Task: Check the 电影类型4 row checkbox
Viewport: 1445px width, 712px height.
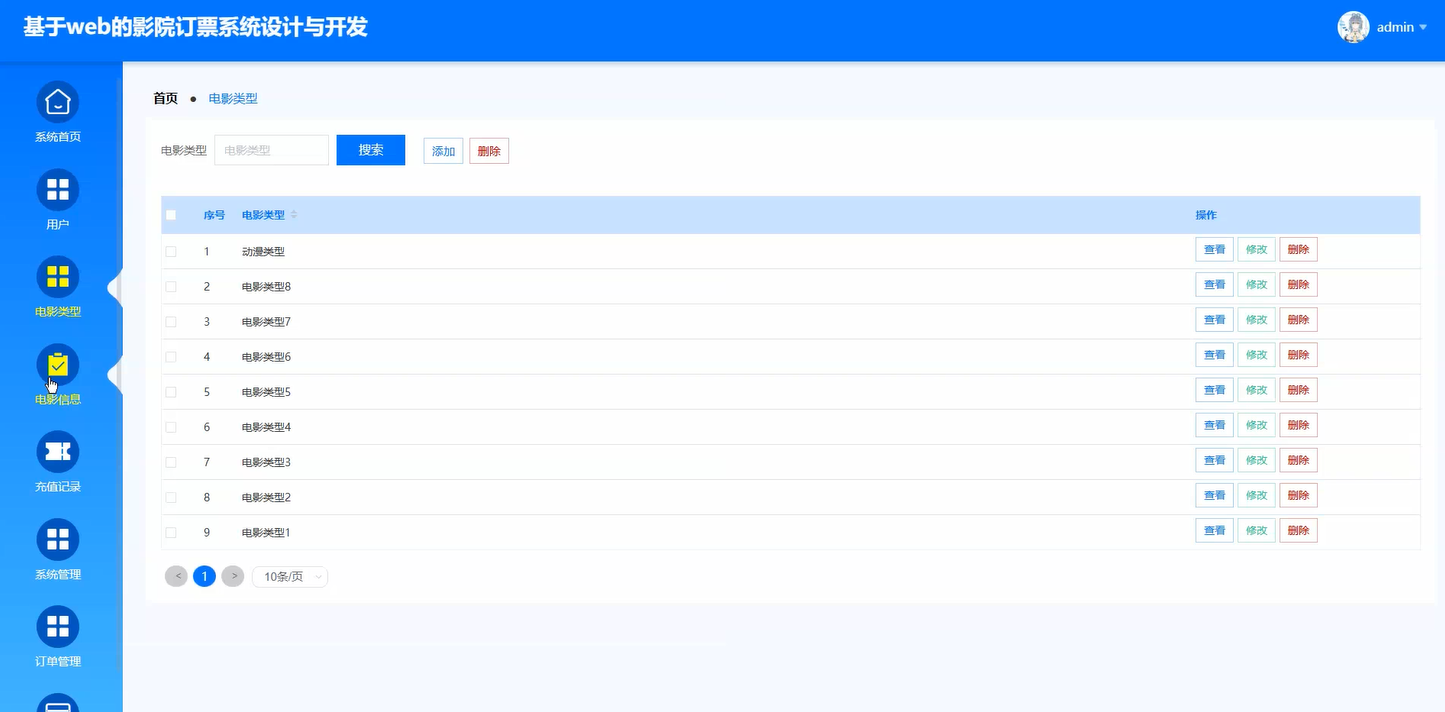Action: (171, 427)
